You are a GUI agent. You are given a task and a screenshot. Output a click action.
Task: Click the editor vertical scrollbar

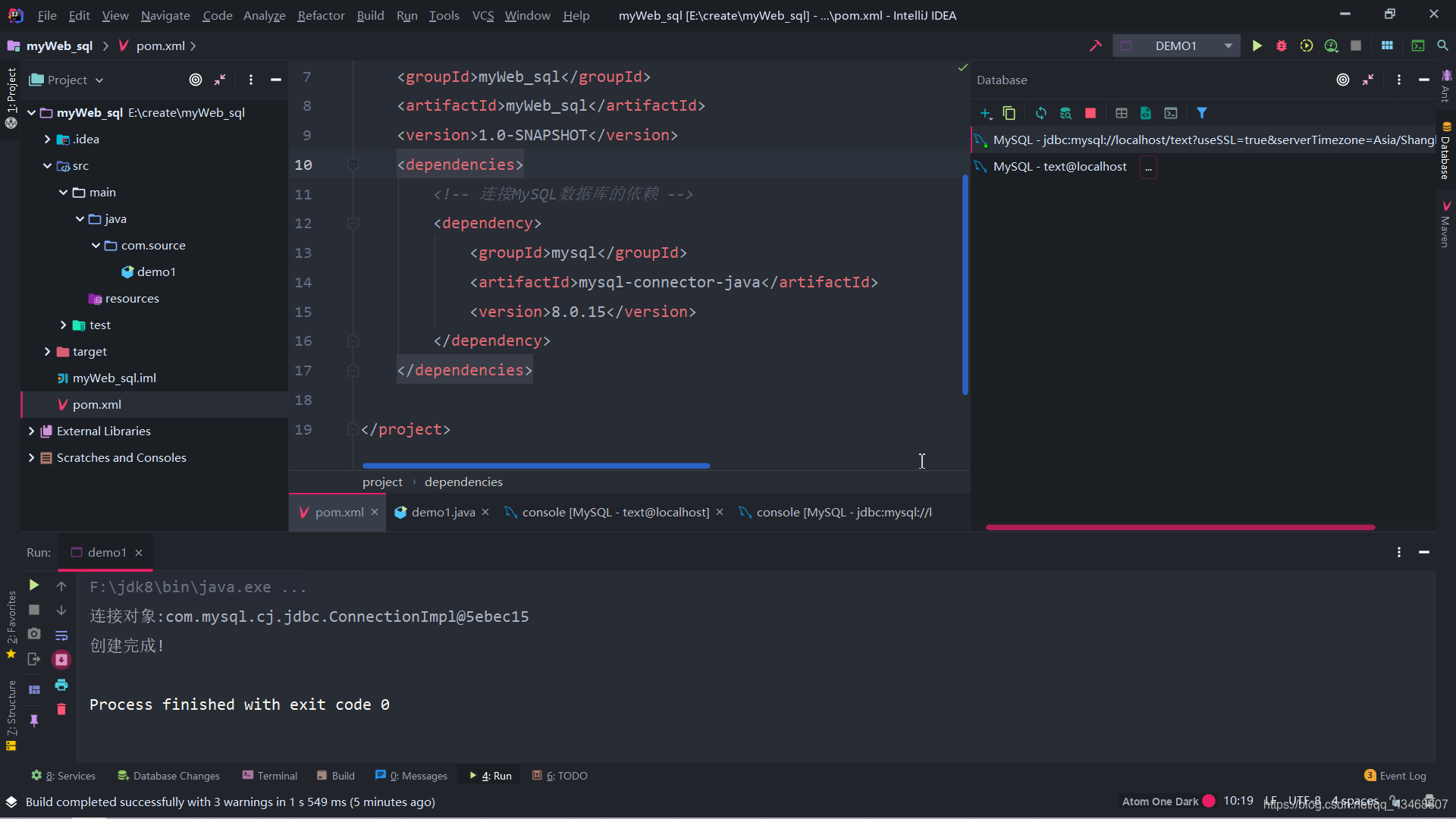click(965, 284)
